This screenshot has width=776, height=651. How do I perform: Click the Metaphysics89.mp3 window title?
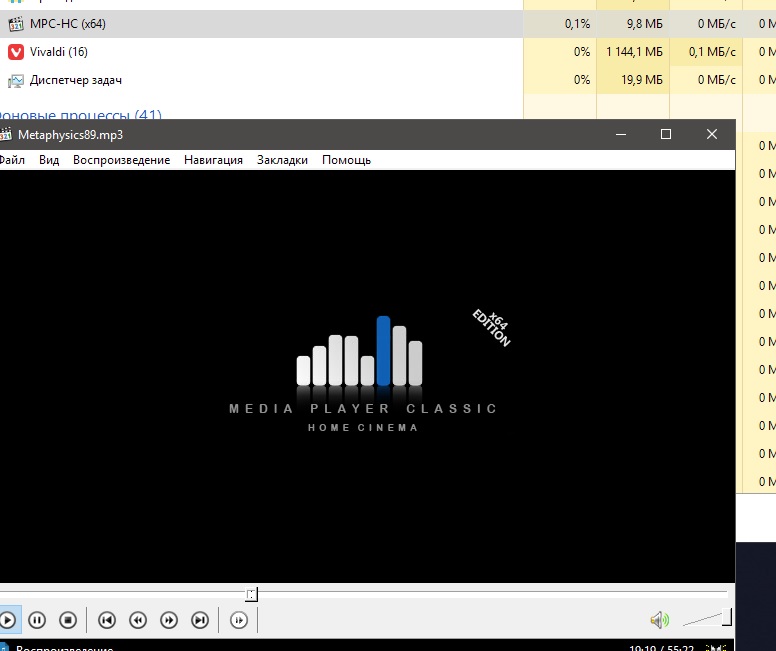(x=70, y=135)
